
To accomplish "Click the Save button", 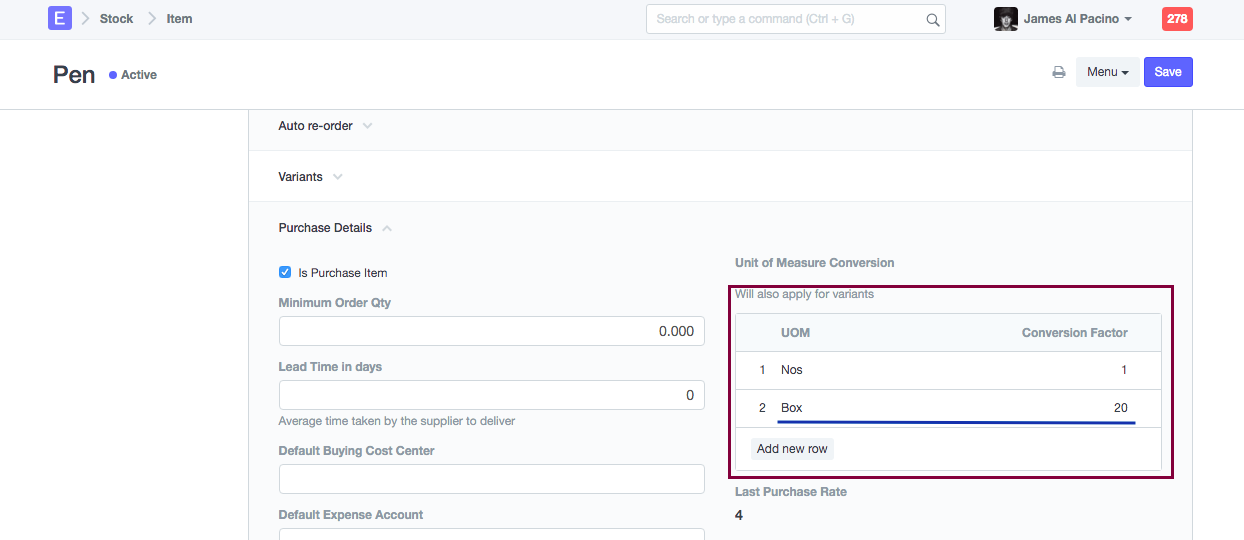I will (x=1168, y=72).
